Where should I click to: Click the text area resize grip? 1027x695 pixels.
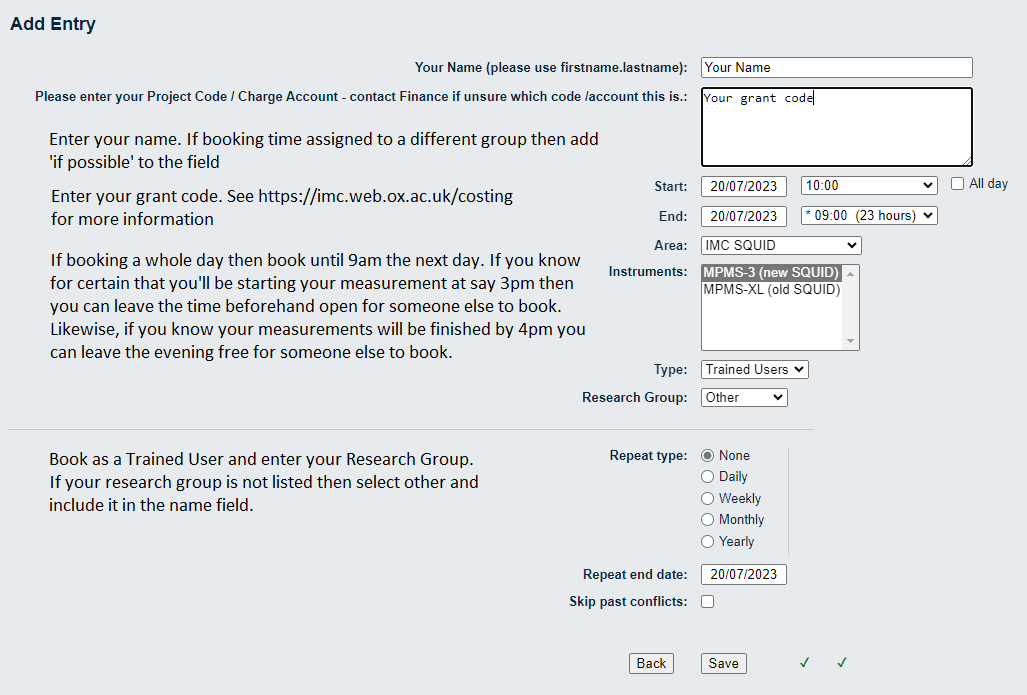pos(967,160)
